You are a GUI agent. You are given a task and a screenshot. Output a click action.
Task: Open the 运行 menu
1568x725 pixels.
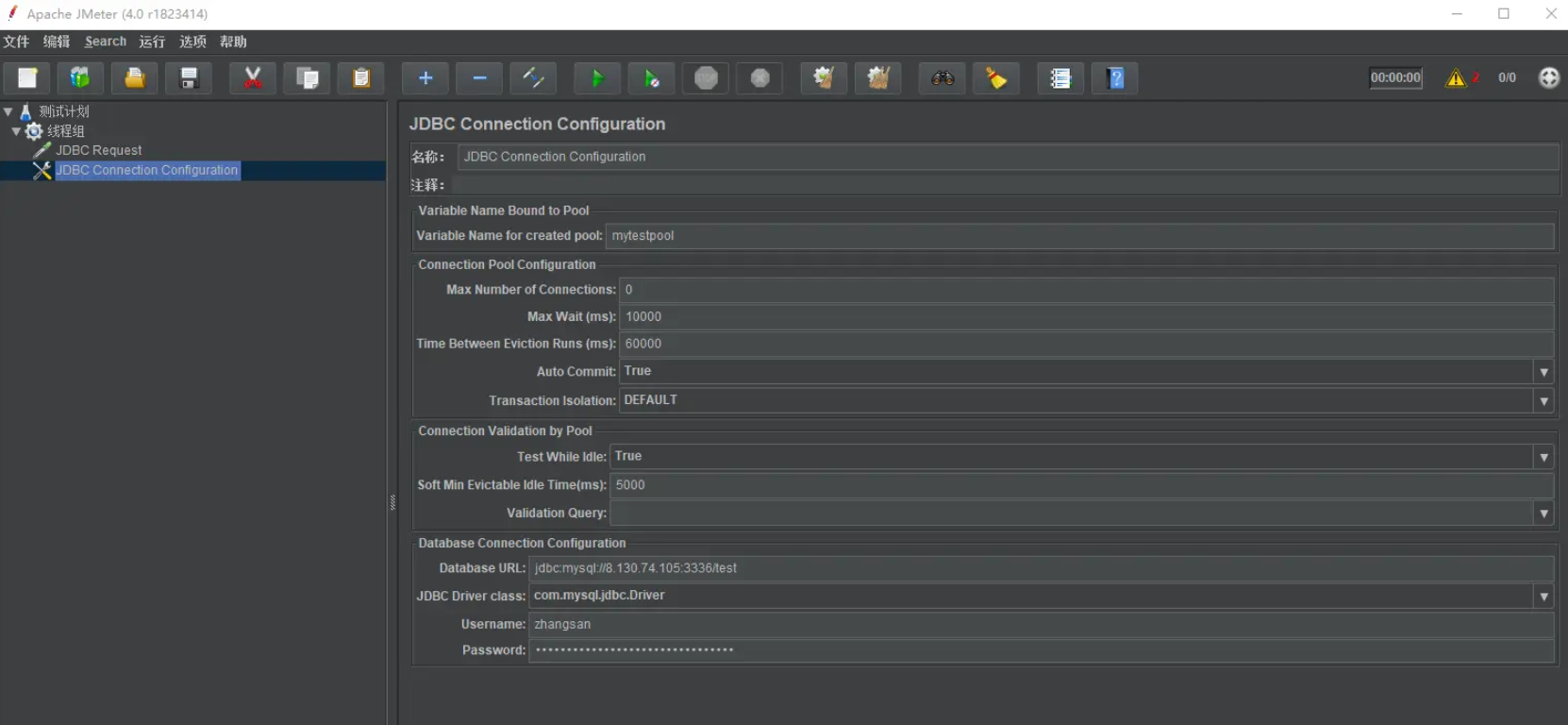(152, 42)
